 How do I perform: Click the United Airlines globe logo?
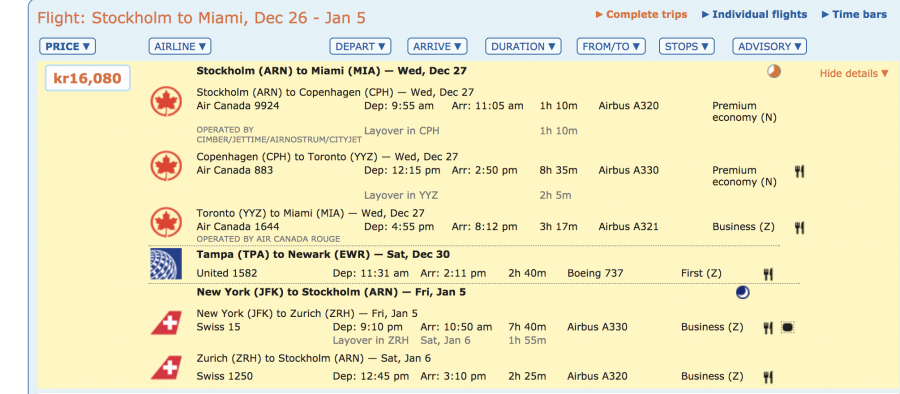coord(166,264)
